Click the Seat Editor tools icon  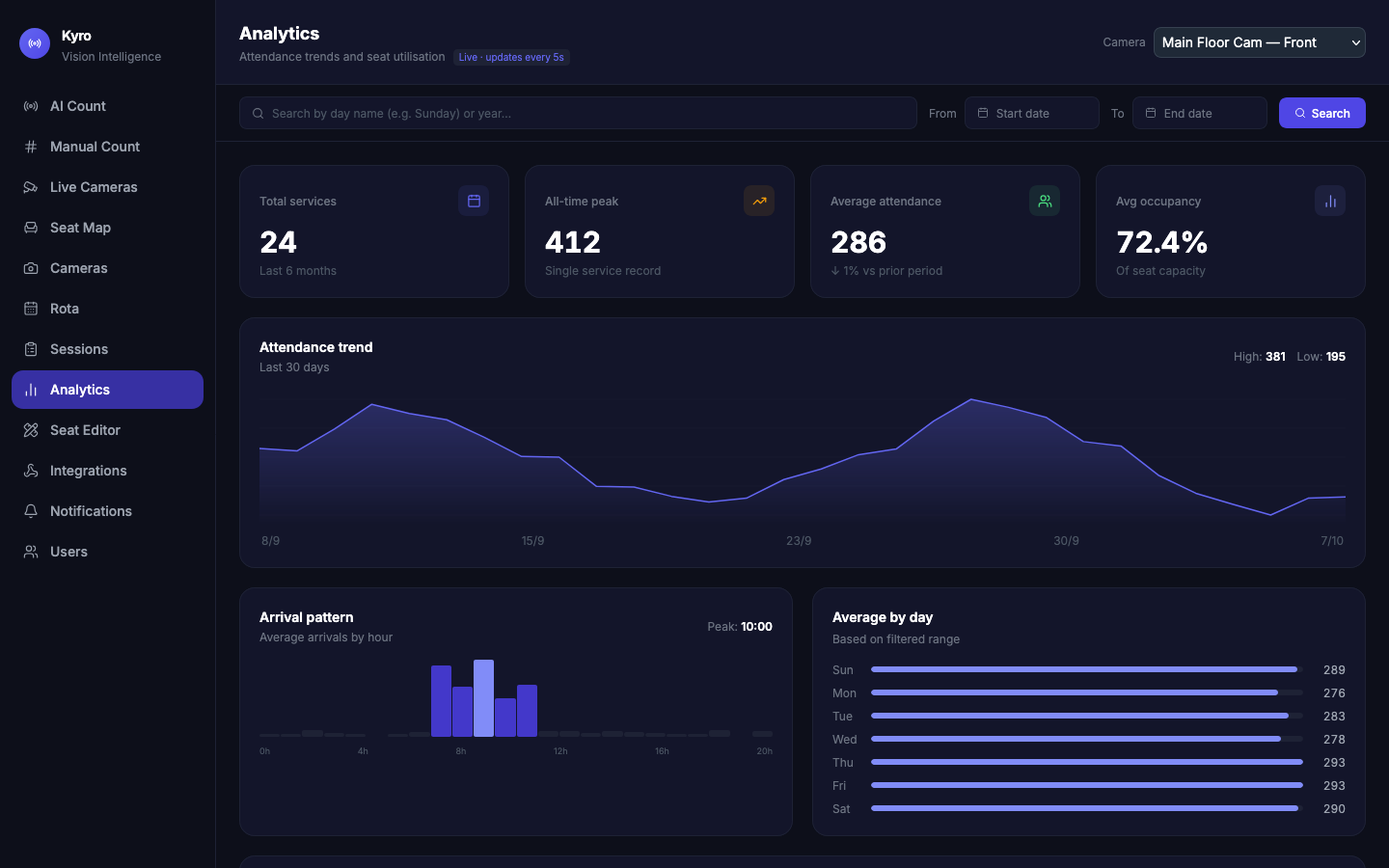point(31,430)
